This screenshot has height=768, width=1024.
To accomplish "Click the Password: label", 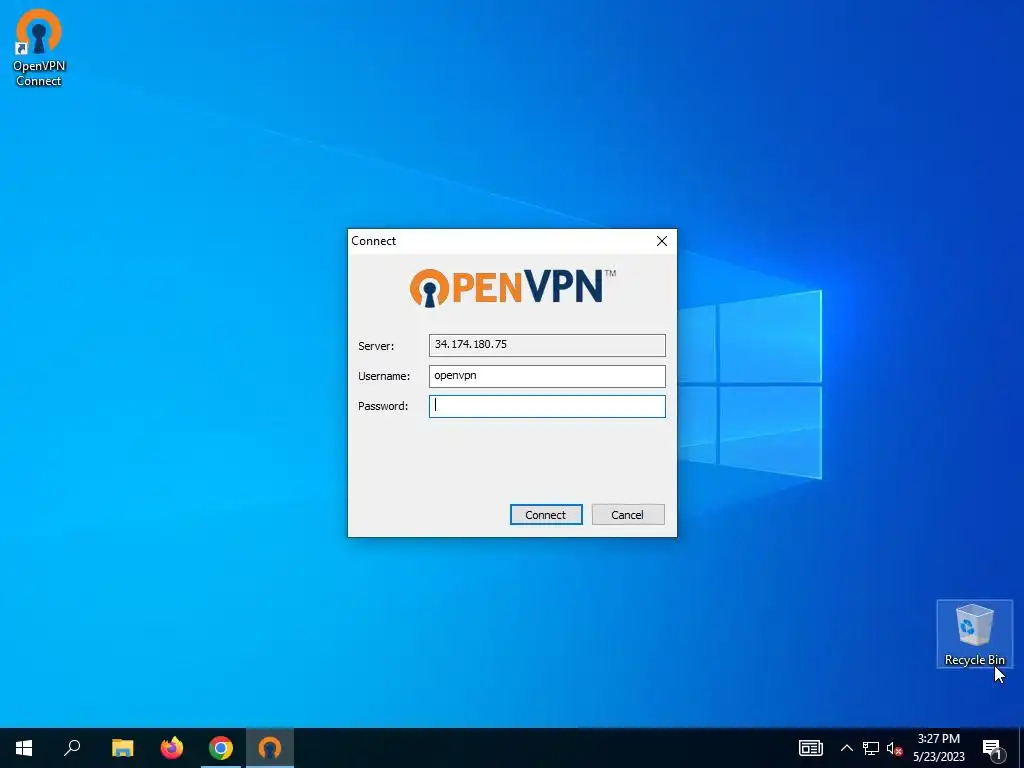I will 383,406.
